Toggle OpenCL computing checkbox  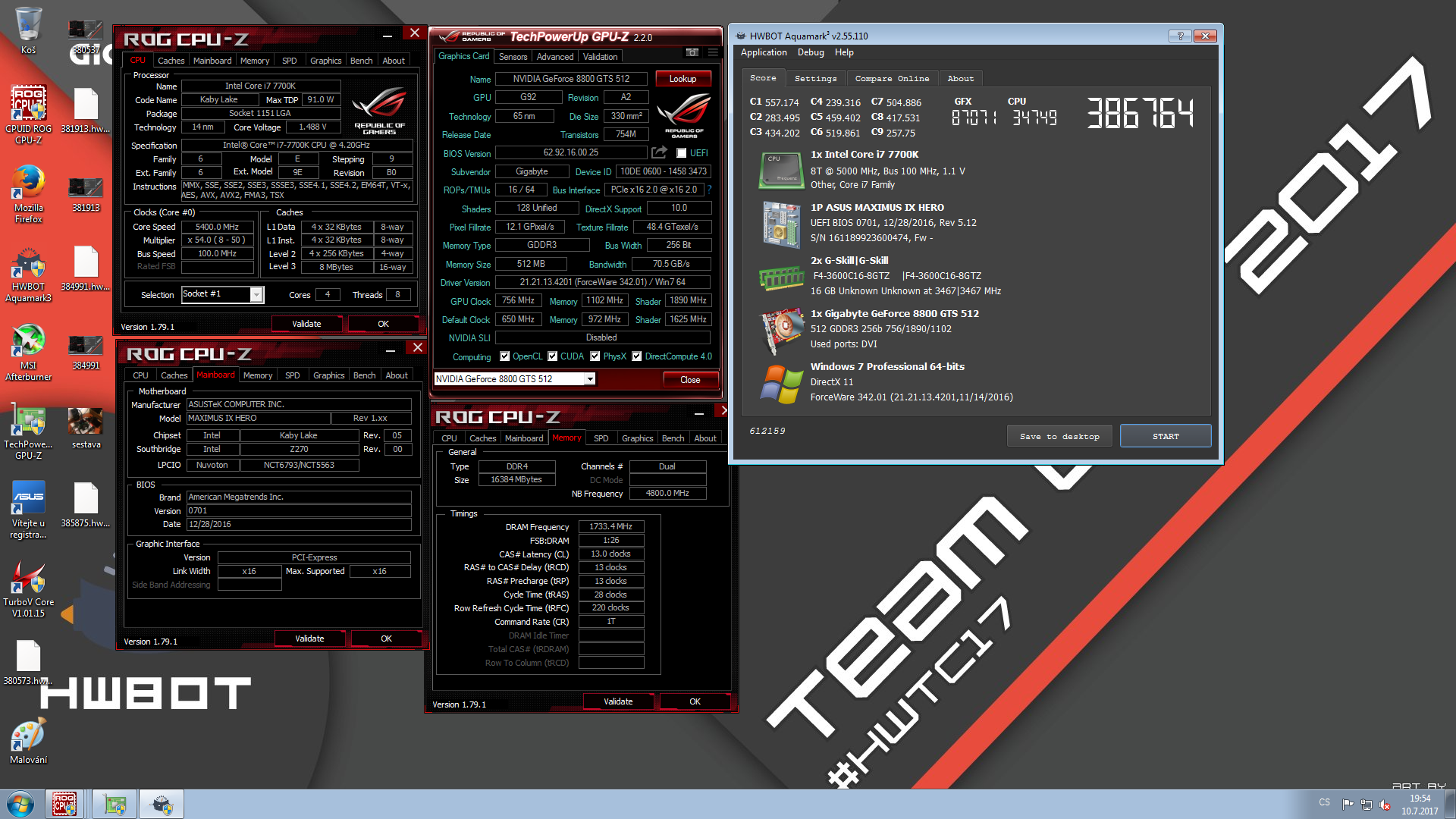point(504,356)
